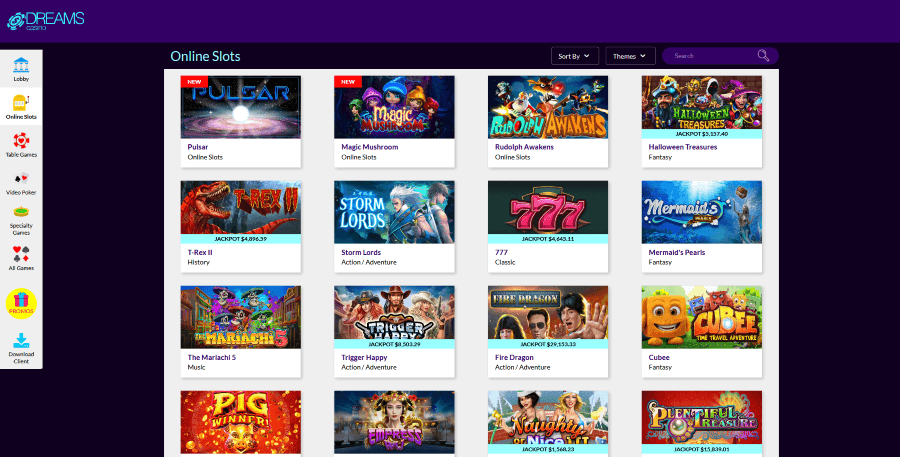Open Halloween Treasures game thumbnail
This screenshot has height=457, width=900.
[702, 102]
